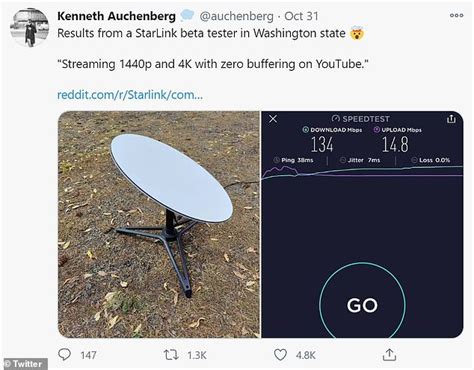Viewport: 474px width, 370px height.
Task: Click the Speedtest logo title
Action: pyautogui.click(x=361, y=119)
